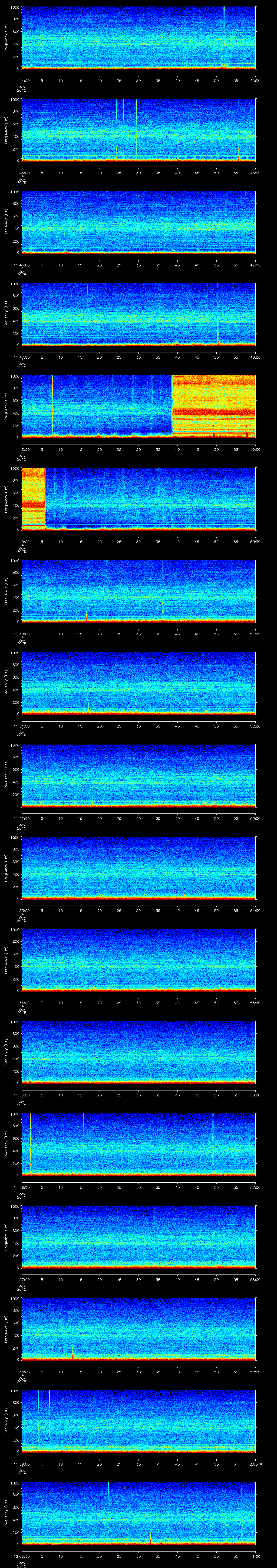Click the 51:00 end time label
The height and width of the screenshot is (1568, 277).
(255, 634)
